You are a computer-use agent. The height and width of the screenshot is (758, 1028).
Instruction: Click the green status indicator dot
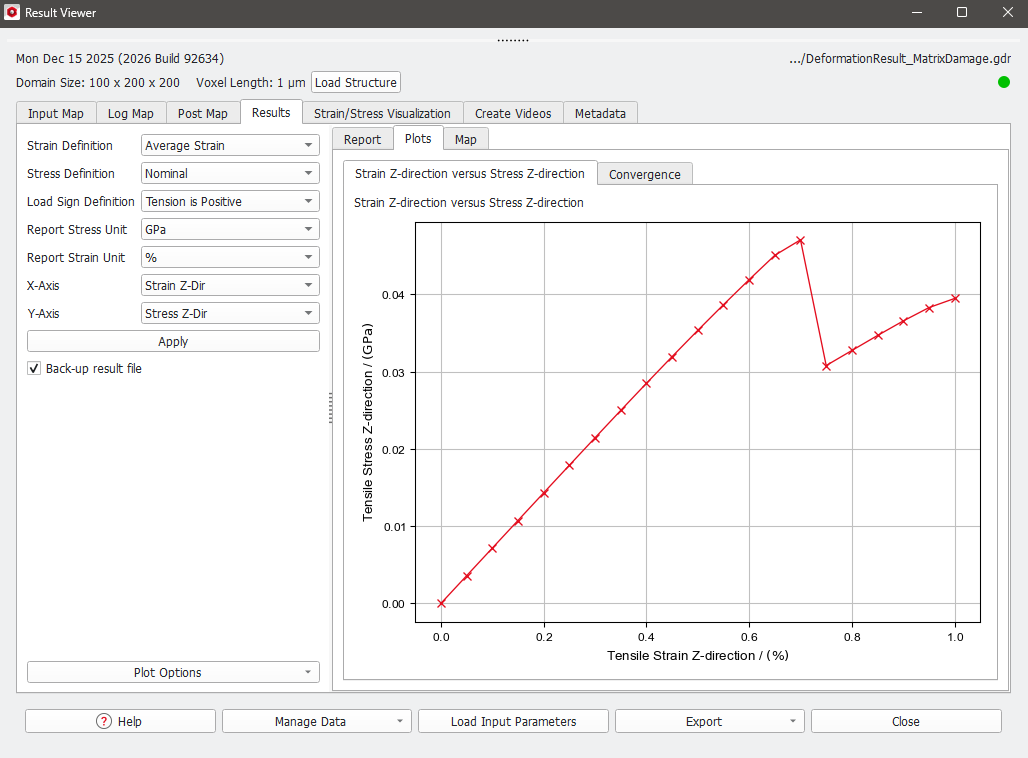(x=1004, y=82)
